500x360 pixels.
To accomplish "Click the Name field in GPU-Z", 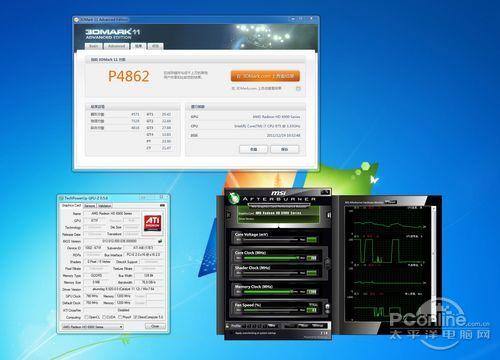I will [112, 213].
